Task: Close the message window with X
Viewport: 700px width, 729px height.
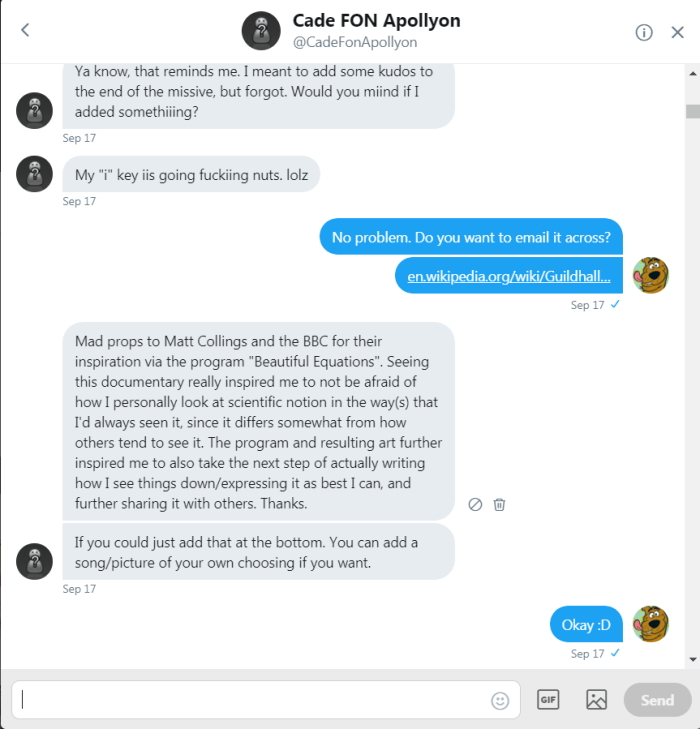Action: (677, 32)
